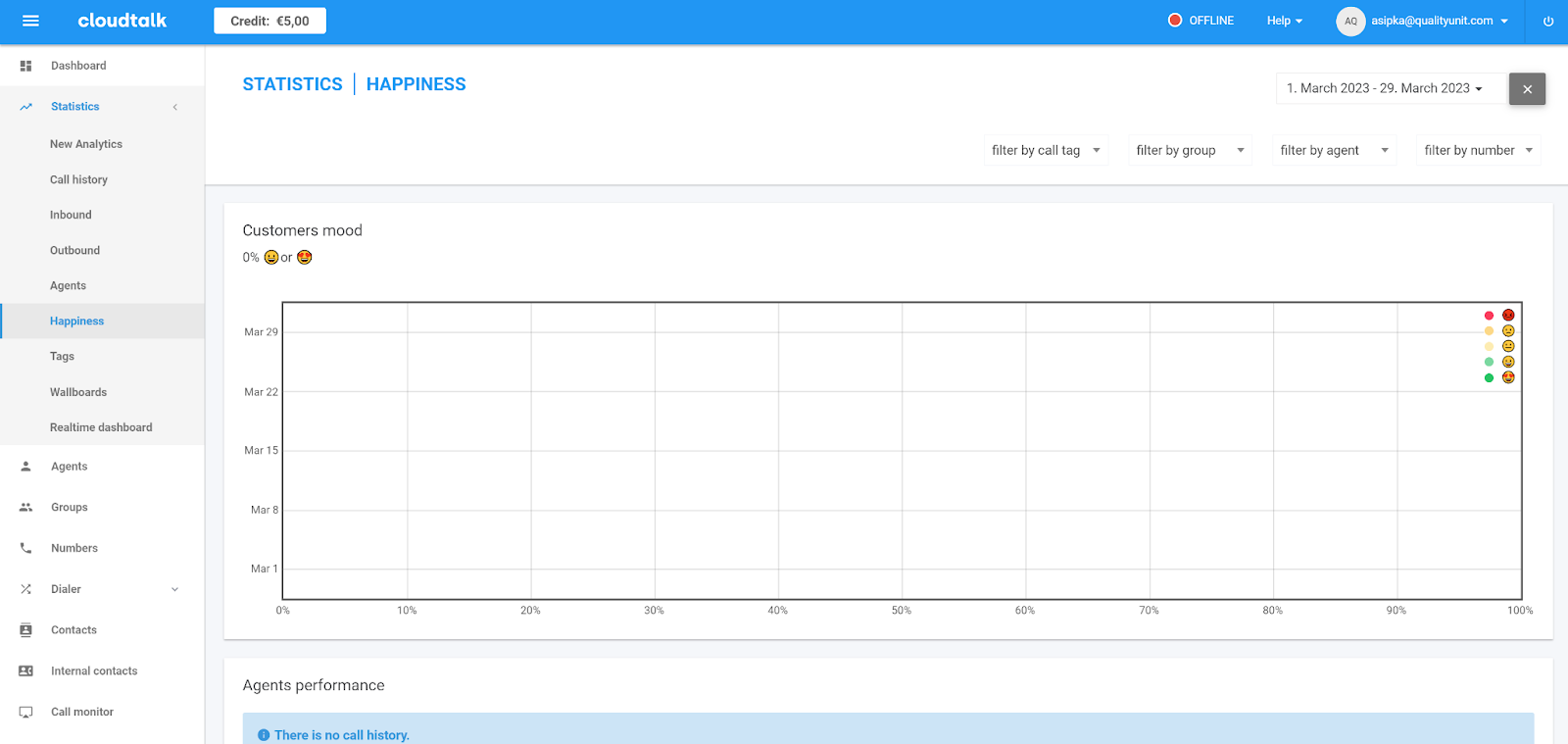Click the Numbers phone icon
This screenshot has width=1568, height=744.
coord(26,549)
